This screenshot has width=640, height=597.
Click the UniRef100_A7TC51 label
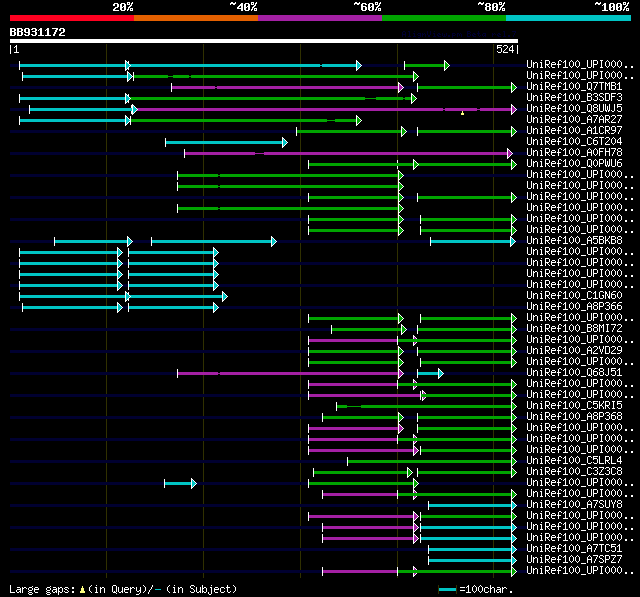574,549
